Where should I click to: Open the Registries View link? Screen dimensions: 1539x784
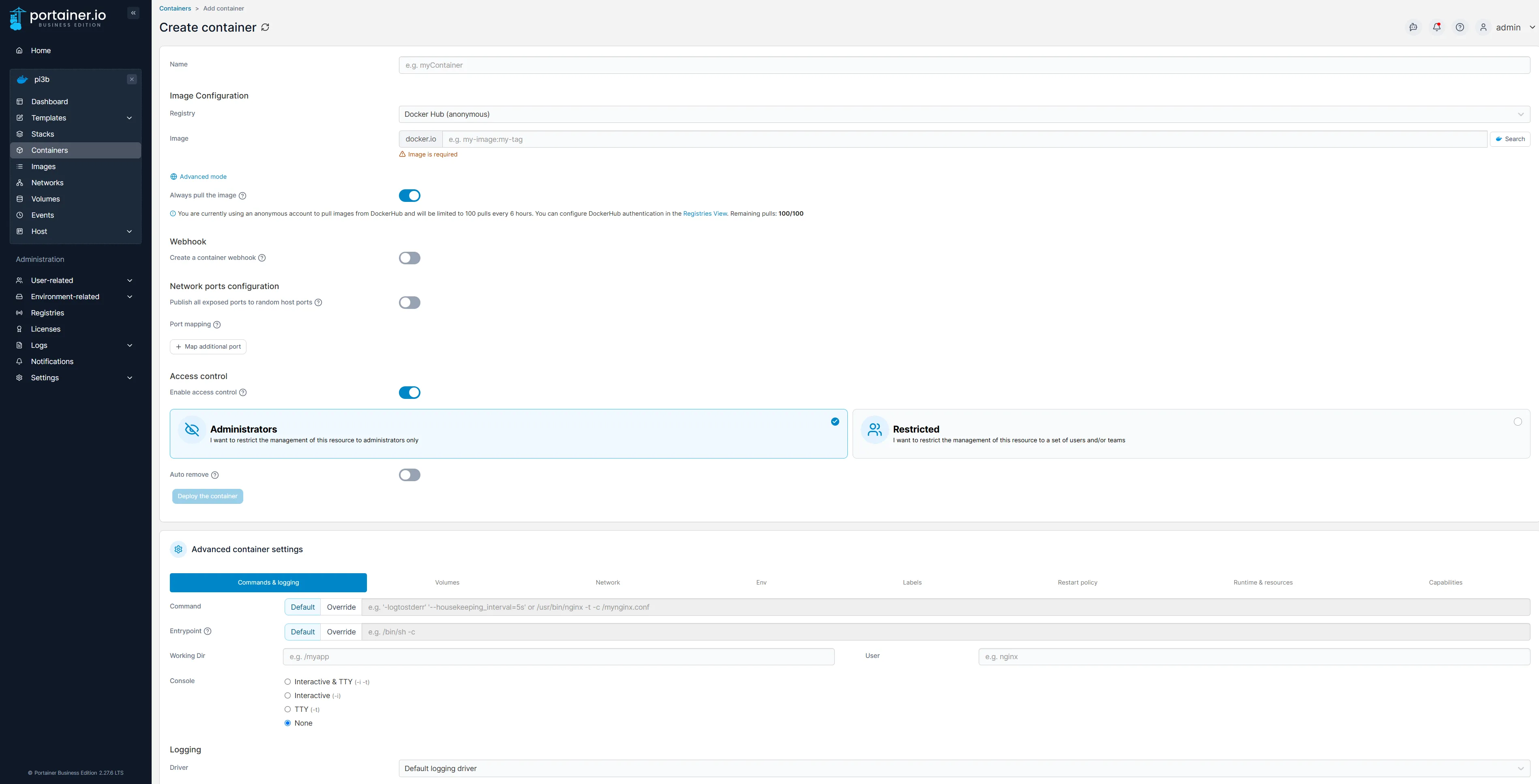pos(705,213)
